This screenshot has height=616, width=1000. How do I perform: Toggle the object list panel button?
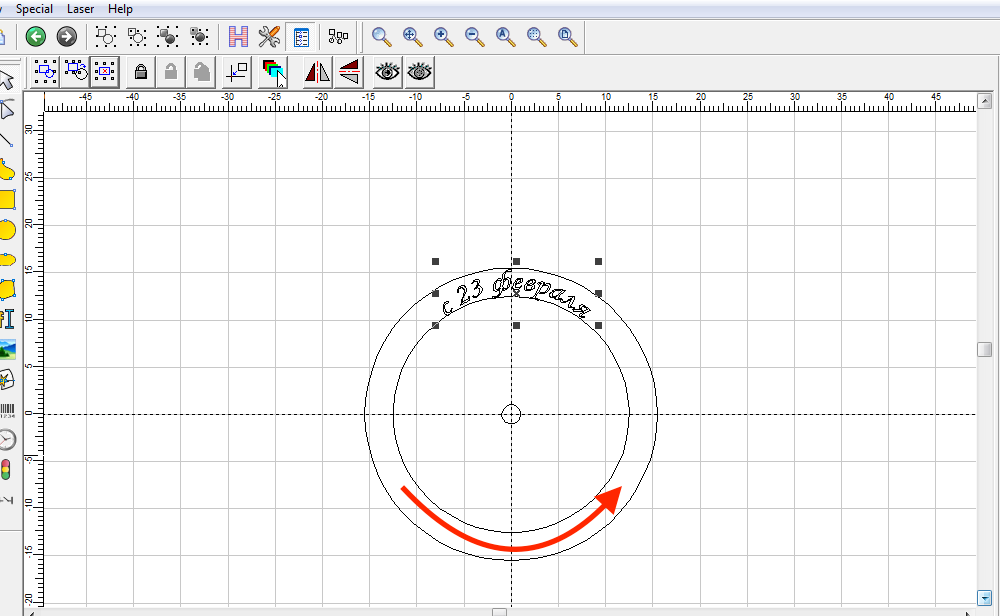click(x=300, y=37)
